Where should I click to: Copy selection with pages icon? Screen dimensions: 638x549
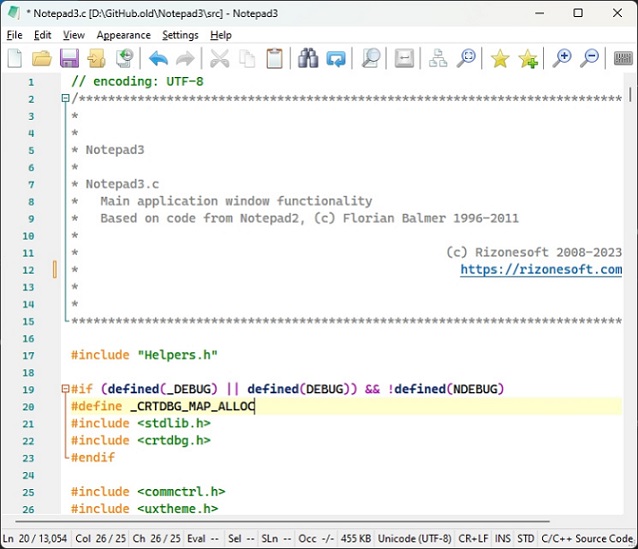[x=247, y=58]
